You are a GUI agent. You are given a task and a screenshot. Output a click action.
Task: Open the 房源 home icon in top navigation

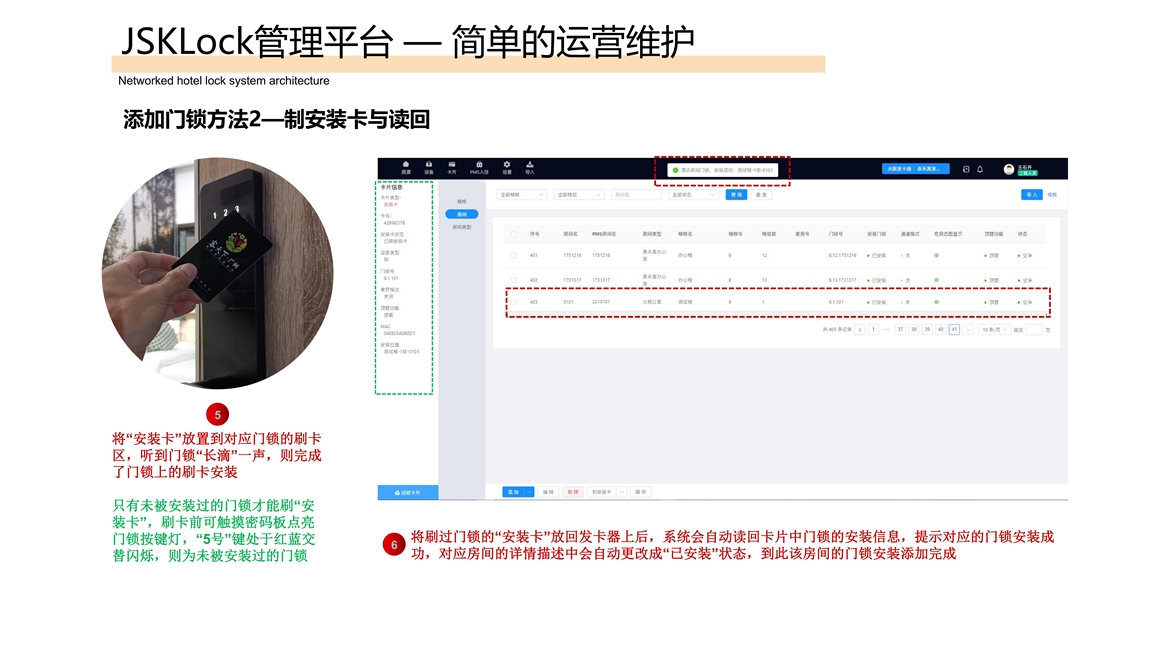[406, 167]
